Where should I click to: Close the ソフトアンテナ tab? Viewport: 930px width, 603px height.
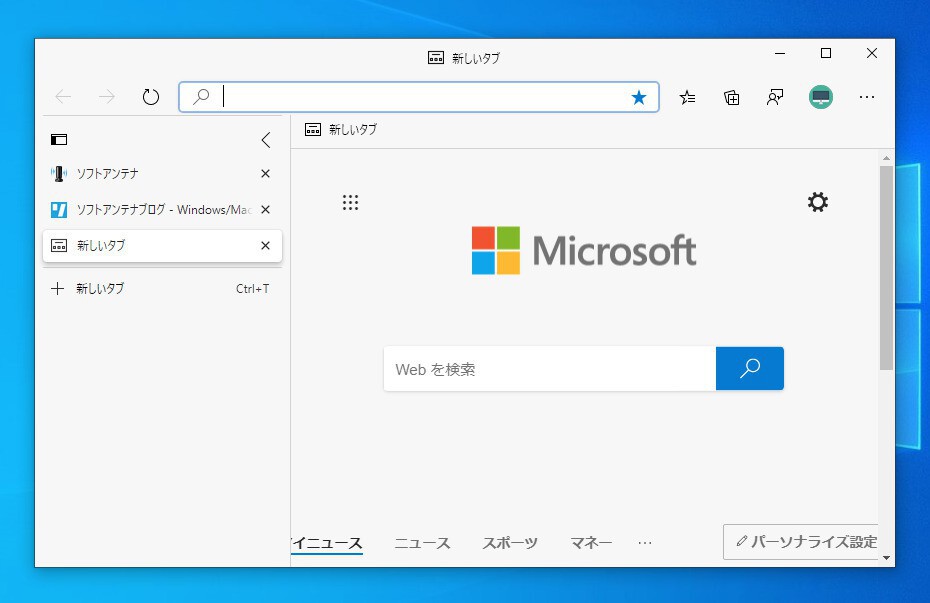coord(265,174)
